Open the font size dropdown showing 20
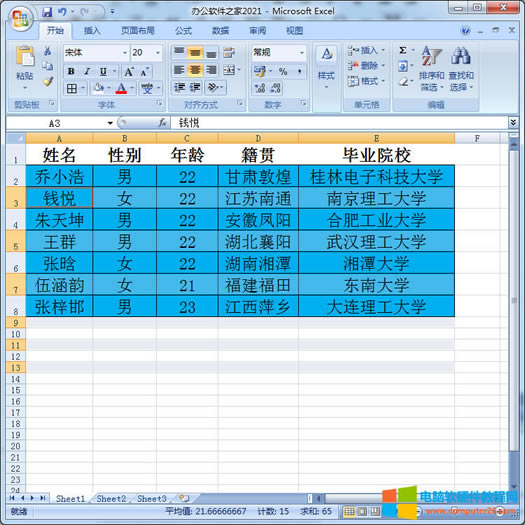Viewport: 525px width, 525px height. (x=158, y=53)
